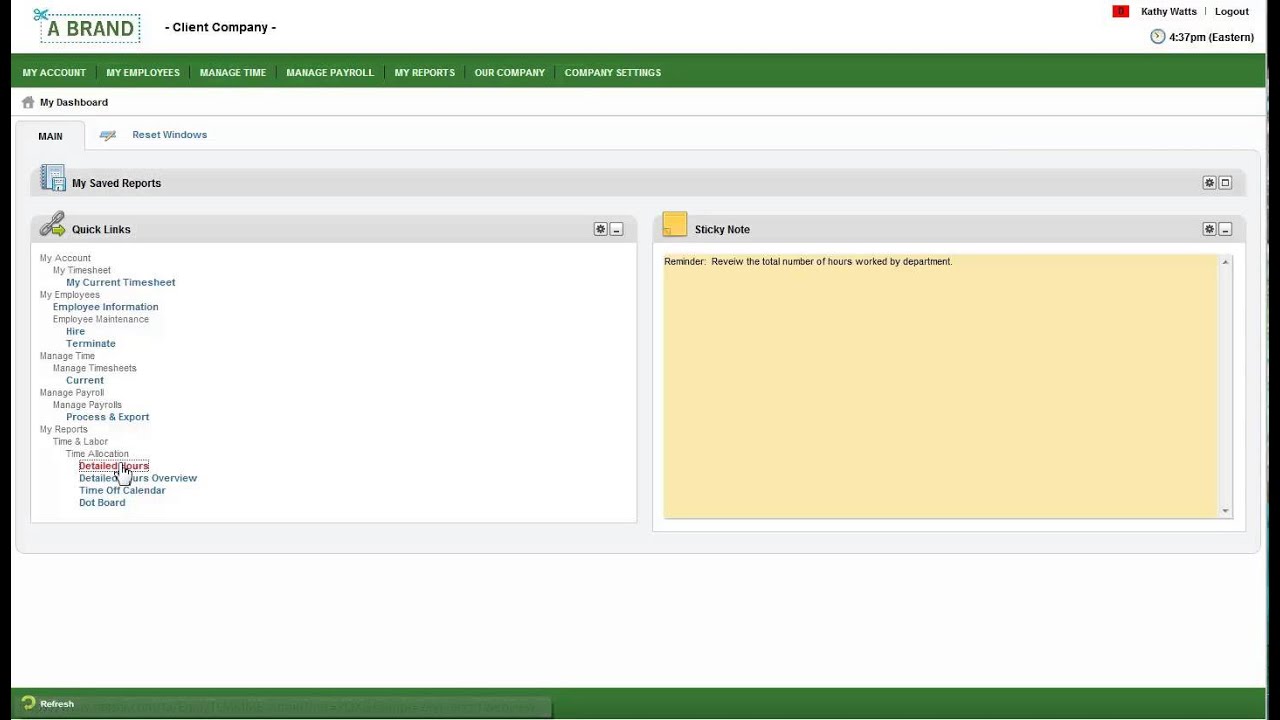Open the My Employees menu
The image size is (1280, 720).
[143, 72]
